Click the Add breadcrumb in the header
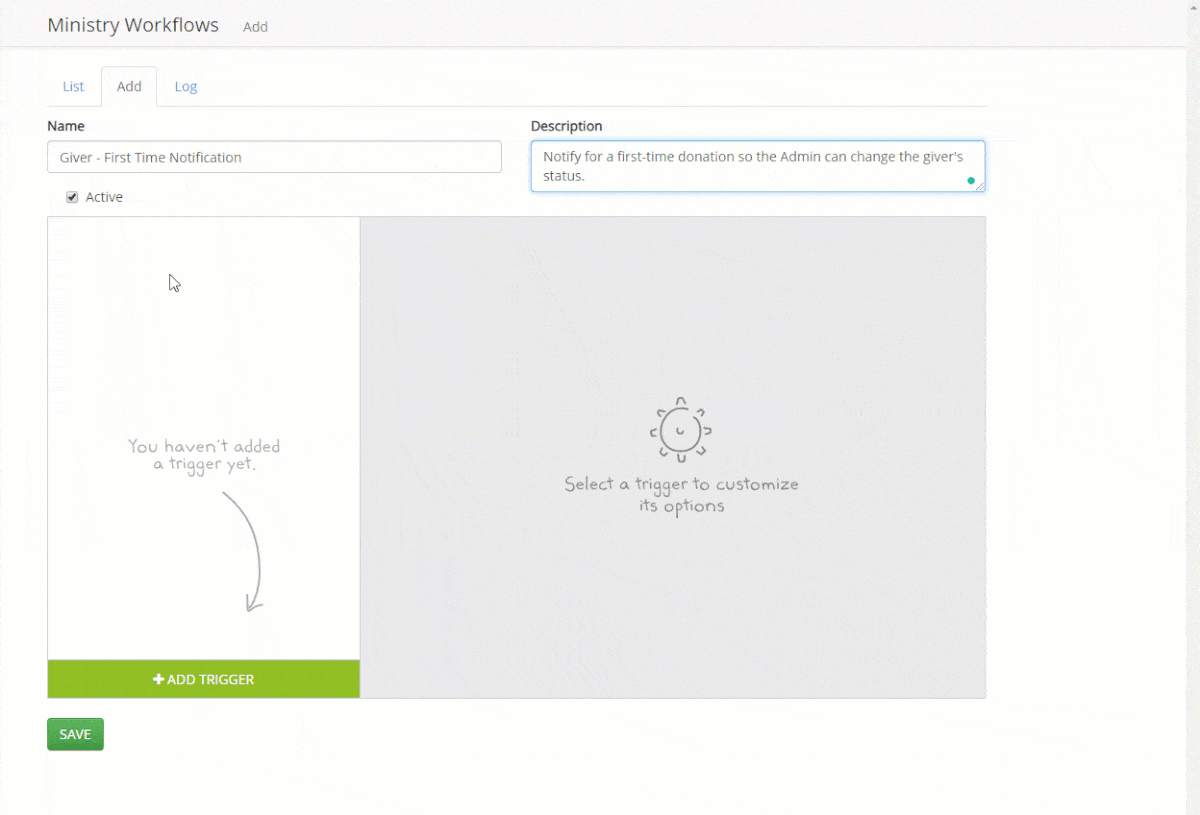 [255, 27]
